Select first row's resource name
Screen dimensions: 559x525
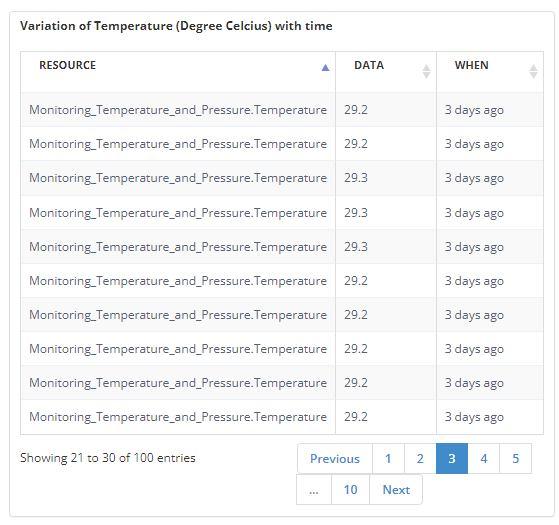click(178, 110)
